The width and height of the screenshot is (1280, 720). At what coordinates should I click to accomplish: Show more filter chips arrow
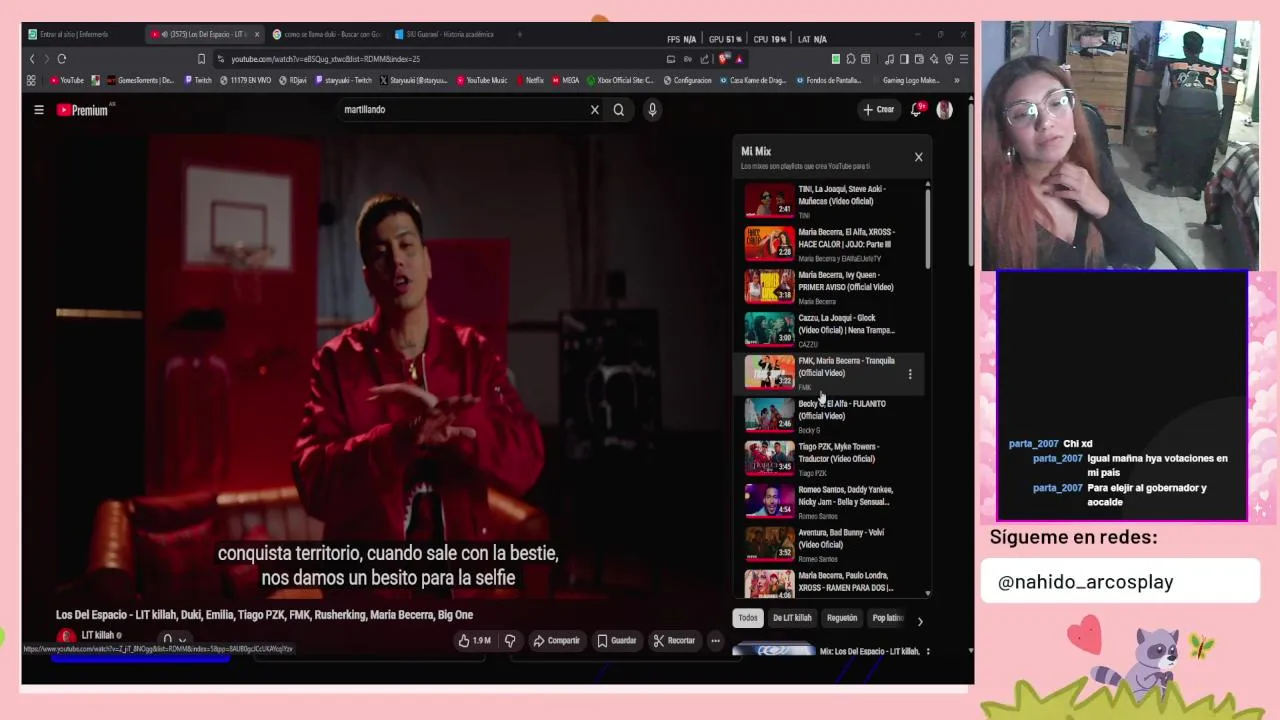coord(920,621)
